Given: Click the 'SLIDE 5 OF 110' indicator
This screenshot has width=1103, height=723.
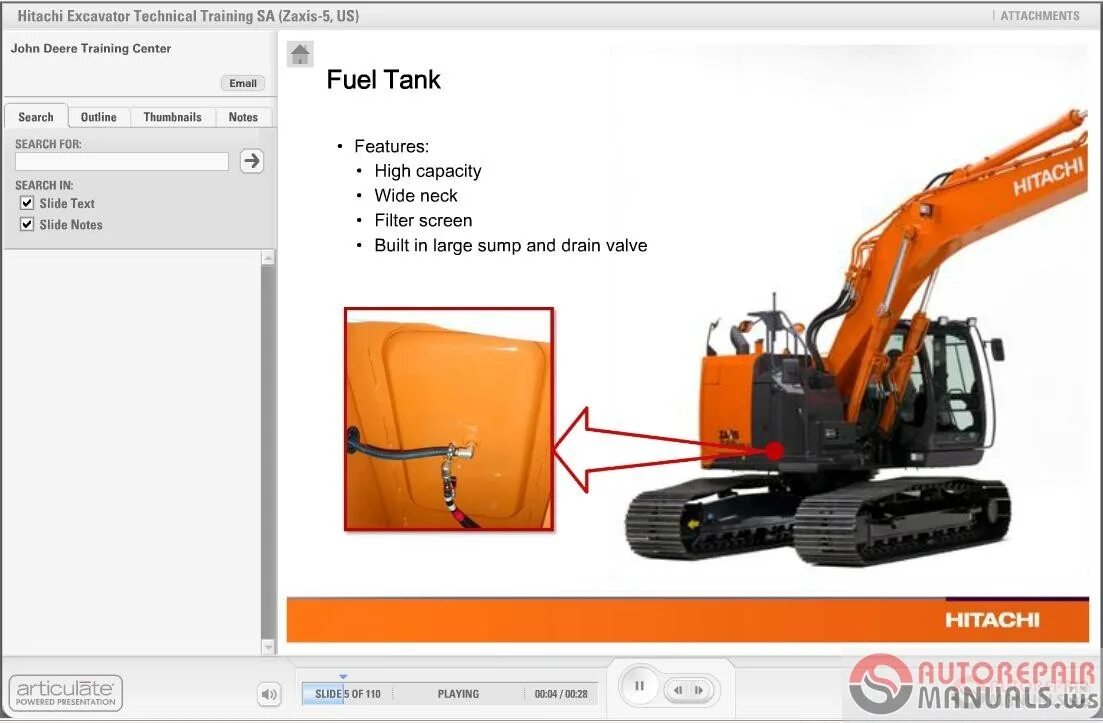Looking at the screenshot, I should click(348, 694).
